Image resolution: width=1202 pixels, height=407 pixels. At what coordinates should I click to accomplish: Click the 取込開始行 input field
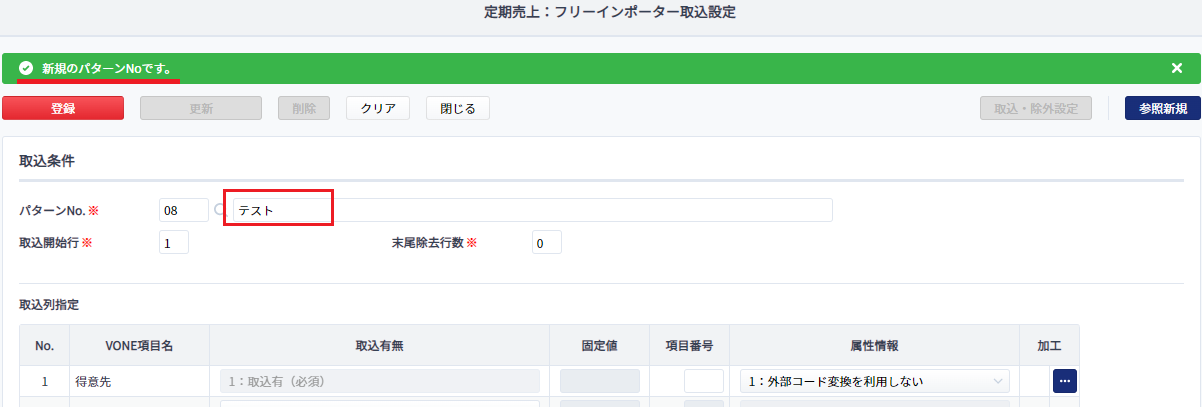pos(174,242)
